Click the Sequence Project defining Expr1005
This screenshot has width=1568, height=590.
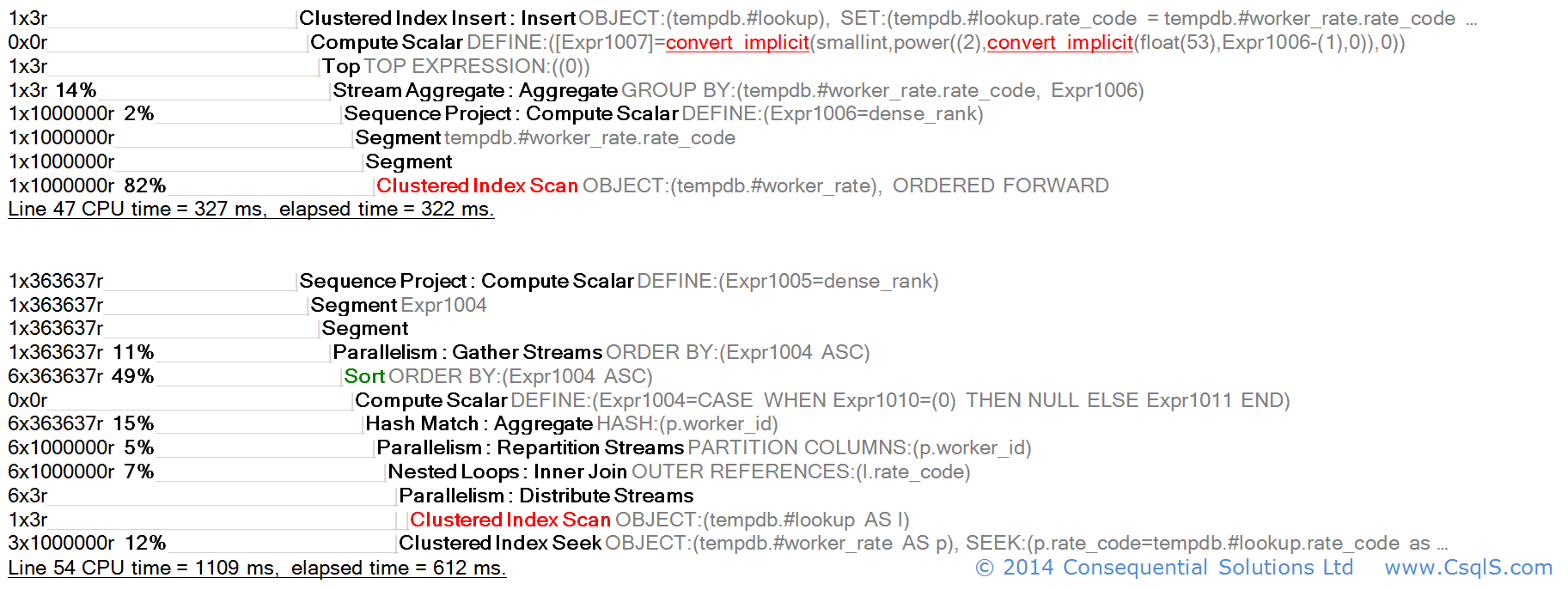[466, 281]
